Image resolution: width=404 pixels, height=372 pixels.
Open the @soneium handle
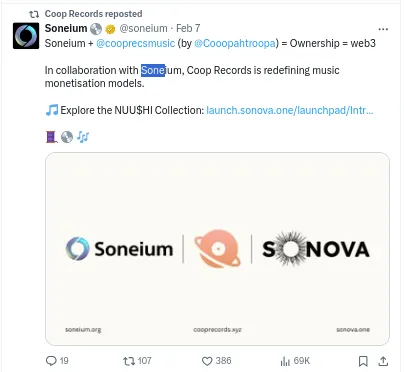tap(143, 29)
